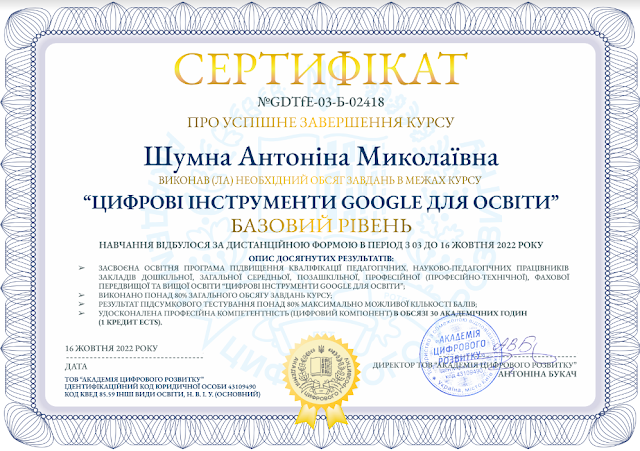
Task: Click bullet 'РЕЗУЛЬТАТ ПІДСУМКОВОГО ТЕСТУВАННЯ'
Action: click(287, 304)
